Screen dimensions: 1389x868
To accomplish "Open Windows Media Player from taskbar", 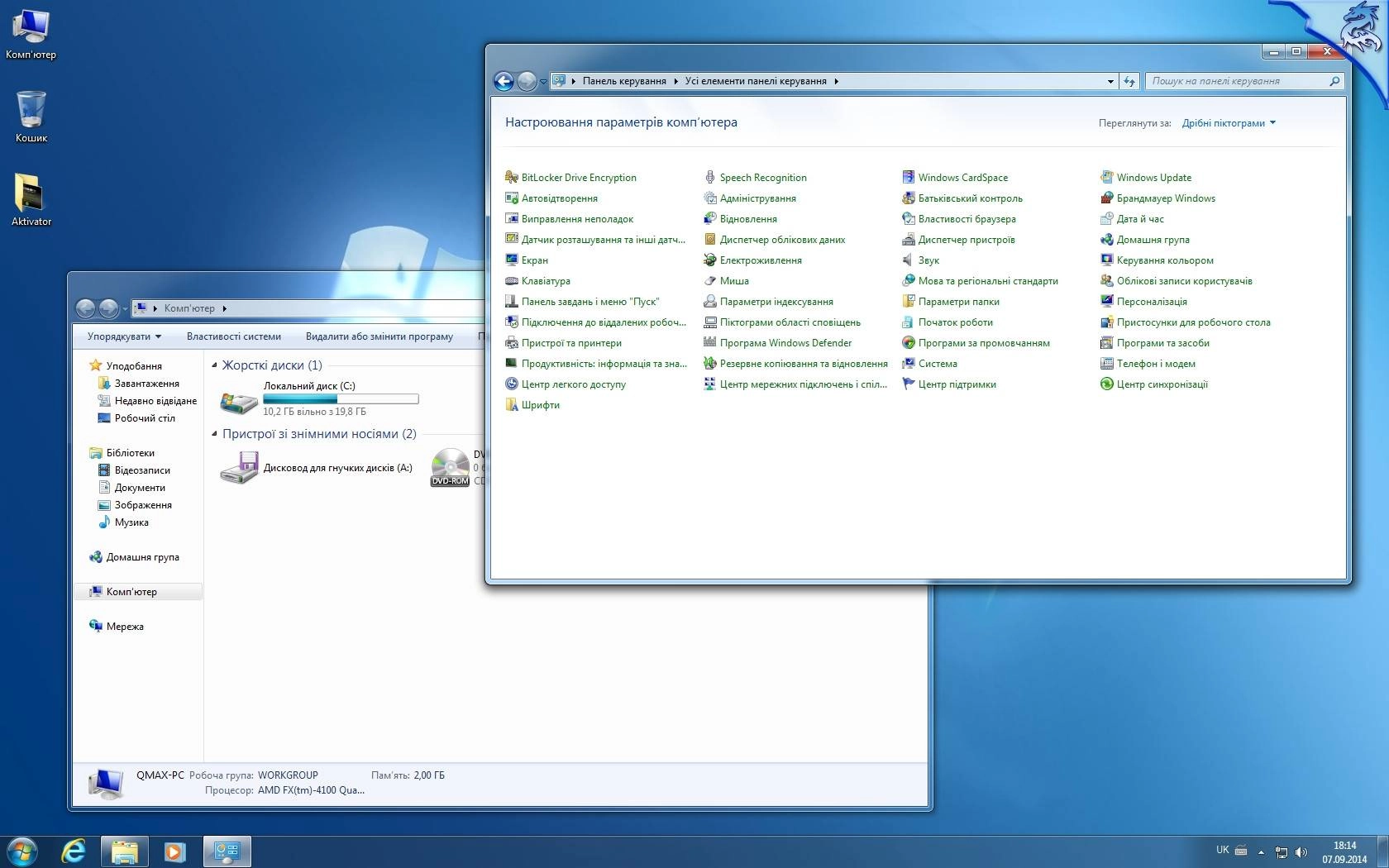I will 174,851.
